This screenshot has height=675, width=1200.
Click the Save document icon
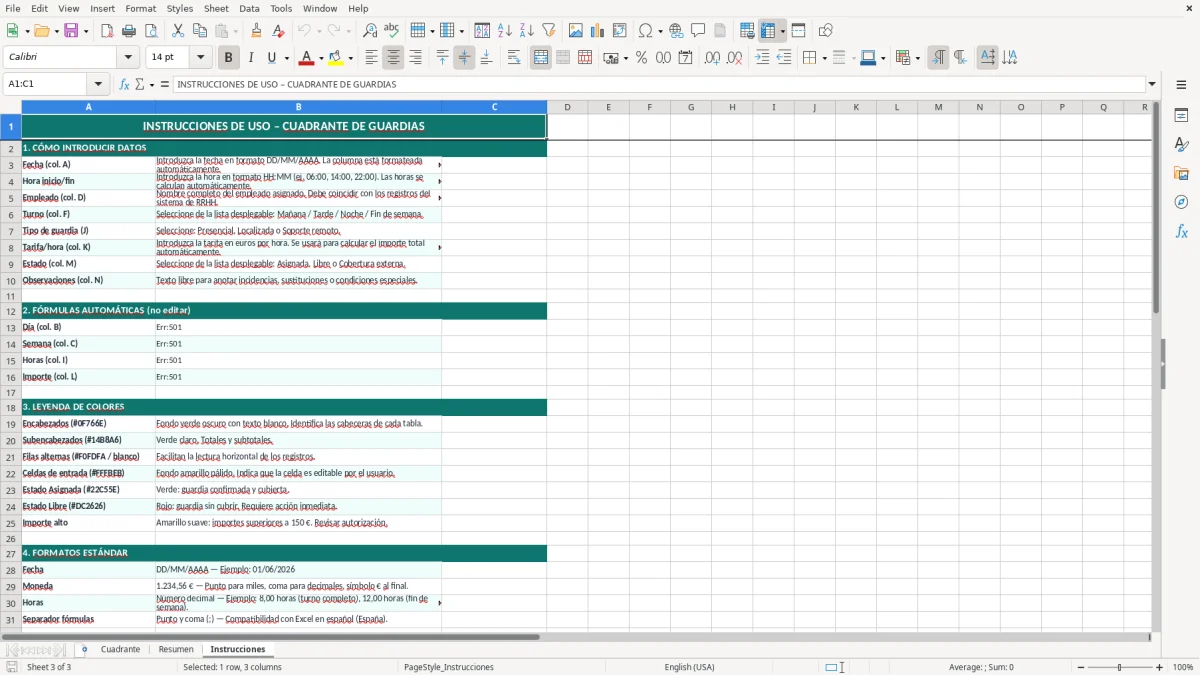(71, 31)
